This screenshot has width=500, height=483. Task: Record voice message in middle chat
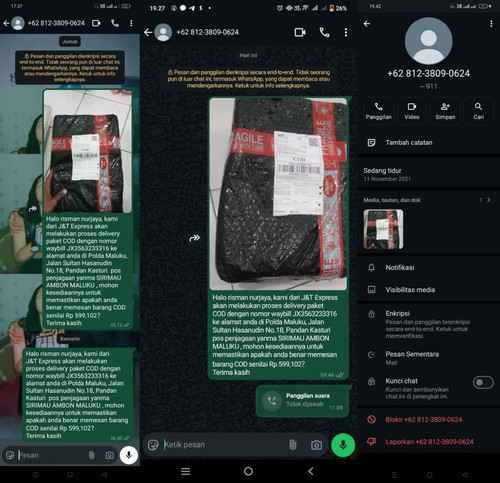coord(343,445)
